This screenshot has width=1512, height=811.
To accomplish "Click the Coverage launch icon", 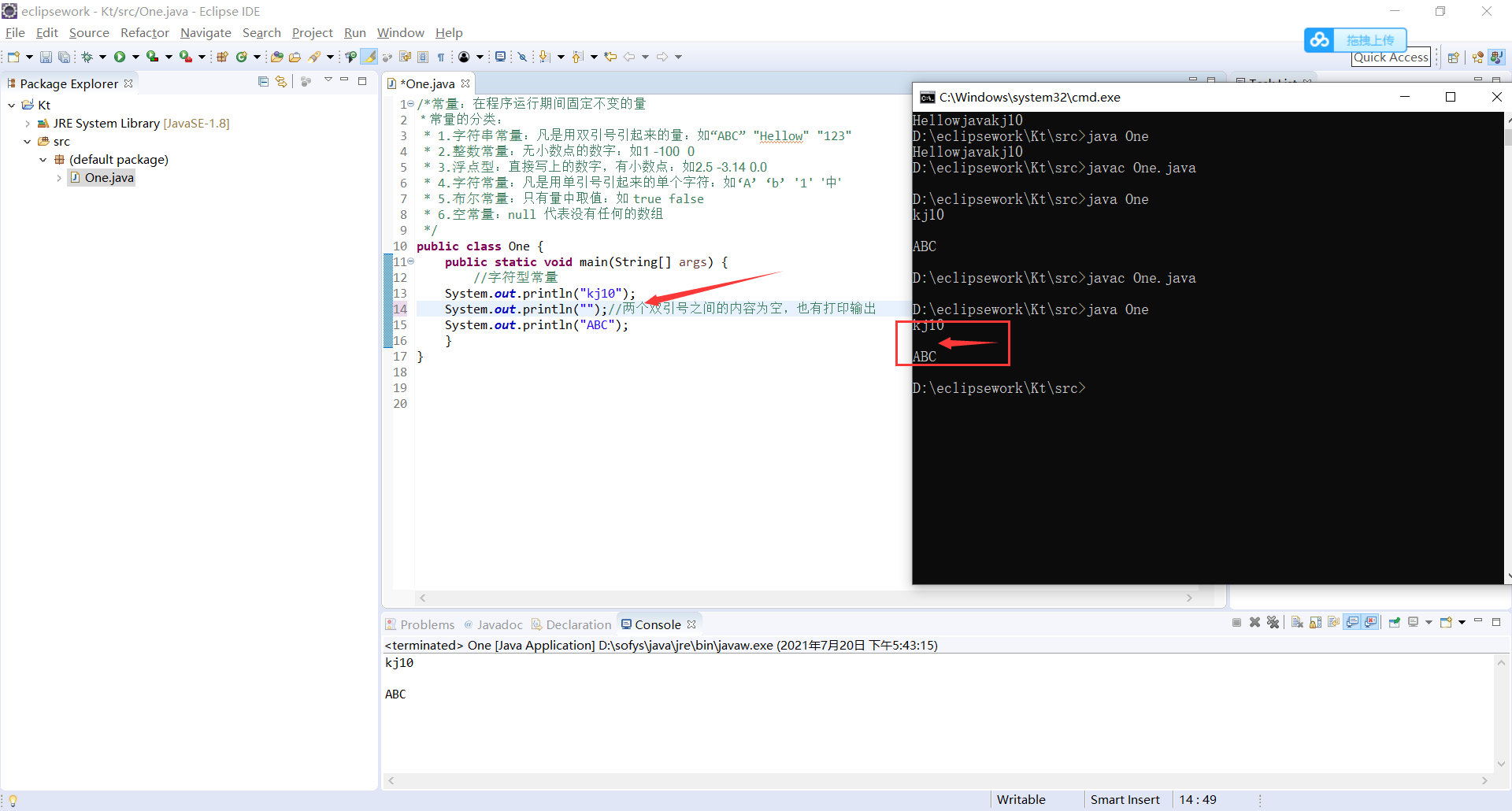I will point(152,57).
